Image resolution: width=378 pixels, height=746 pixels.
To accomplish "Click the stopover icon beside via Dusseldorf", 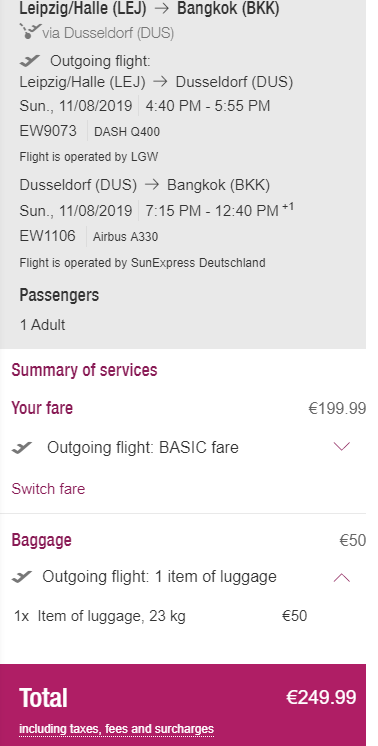I will pyautogui.click(x=29, y=32).
